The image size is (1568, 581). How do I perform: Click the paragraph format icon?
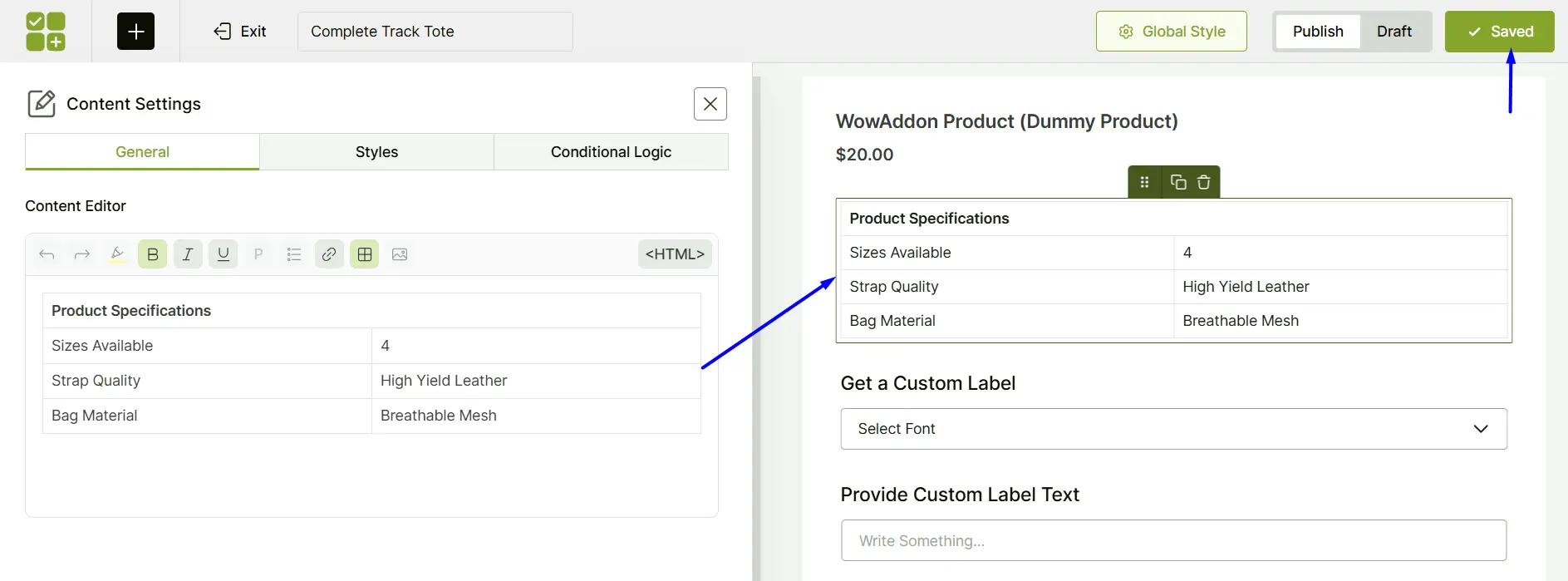coord(258,254)
